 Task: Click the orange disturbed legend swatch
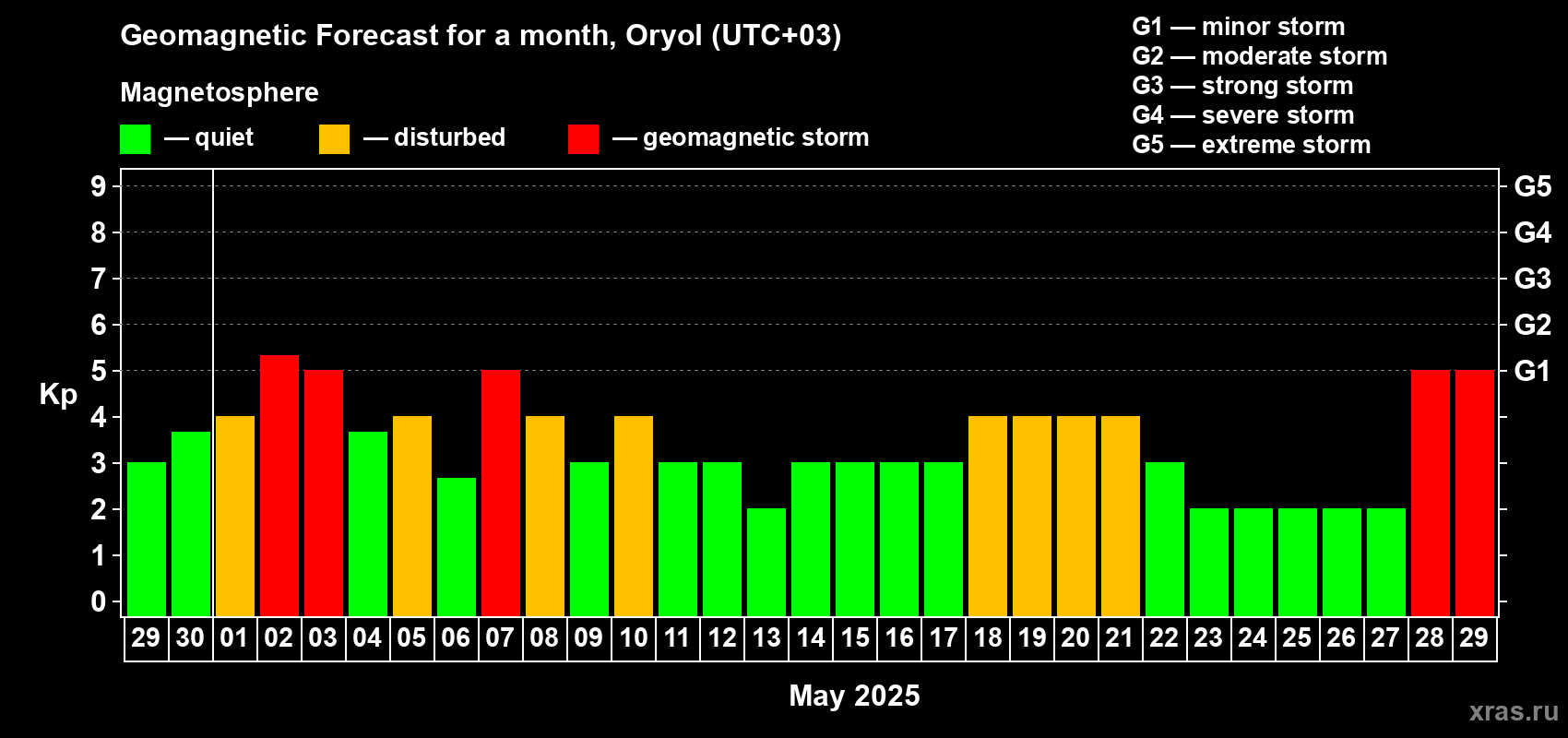(x=334, y=139)
